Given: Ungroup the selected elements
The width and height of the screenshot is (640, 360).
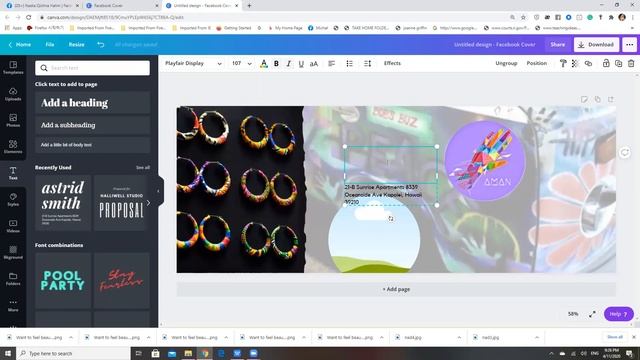Looking at the screenshot, I should 506,63.
